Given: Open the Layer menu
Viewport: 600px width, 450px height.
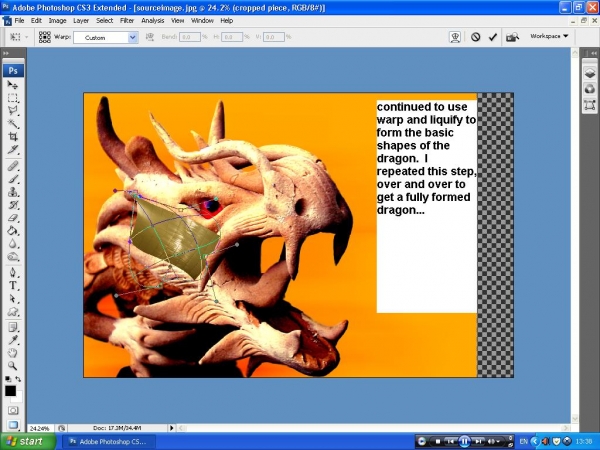Looking at the screenshot, I should pyautogui.click(x=81, y=21).
